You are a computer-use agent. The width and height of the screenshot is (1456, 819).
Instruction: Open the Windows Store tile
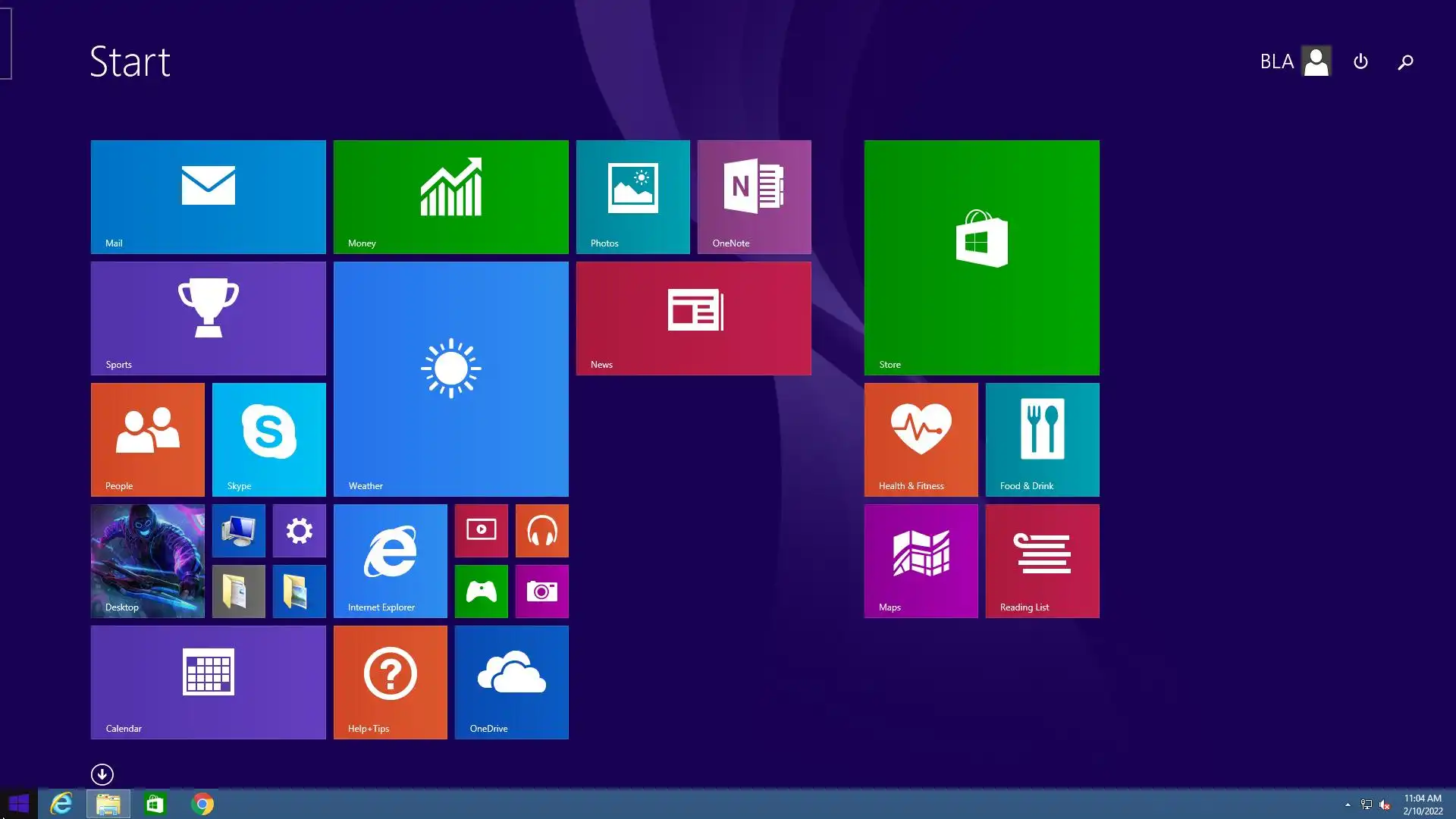tap(981, 257)
